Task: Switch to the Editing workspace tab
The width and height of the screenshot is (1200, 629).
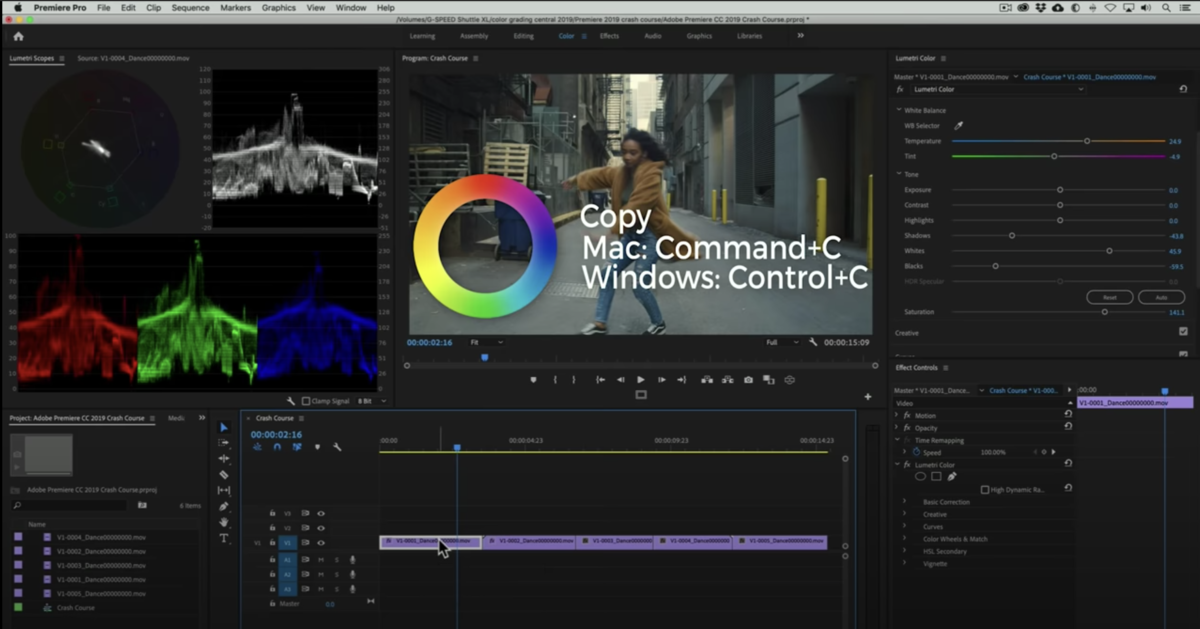Action: [523, 36]
